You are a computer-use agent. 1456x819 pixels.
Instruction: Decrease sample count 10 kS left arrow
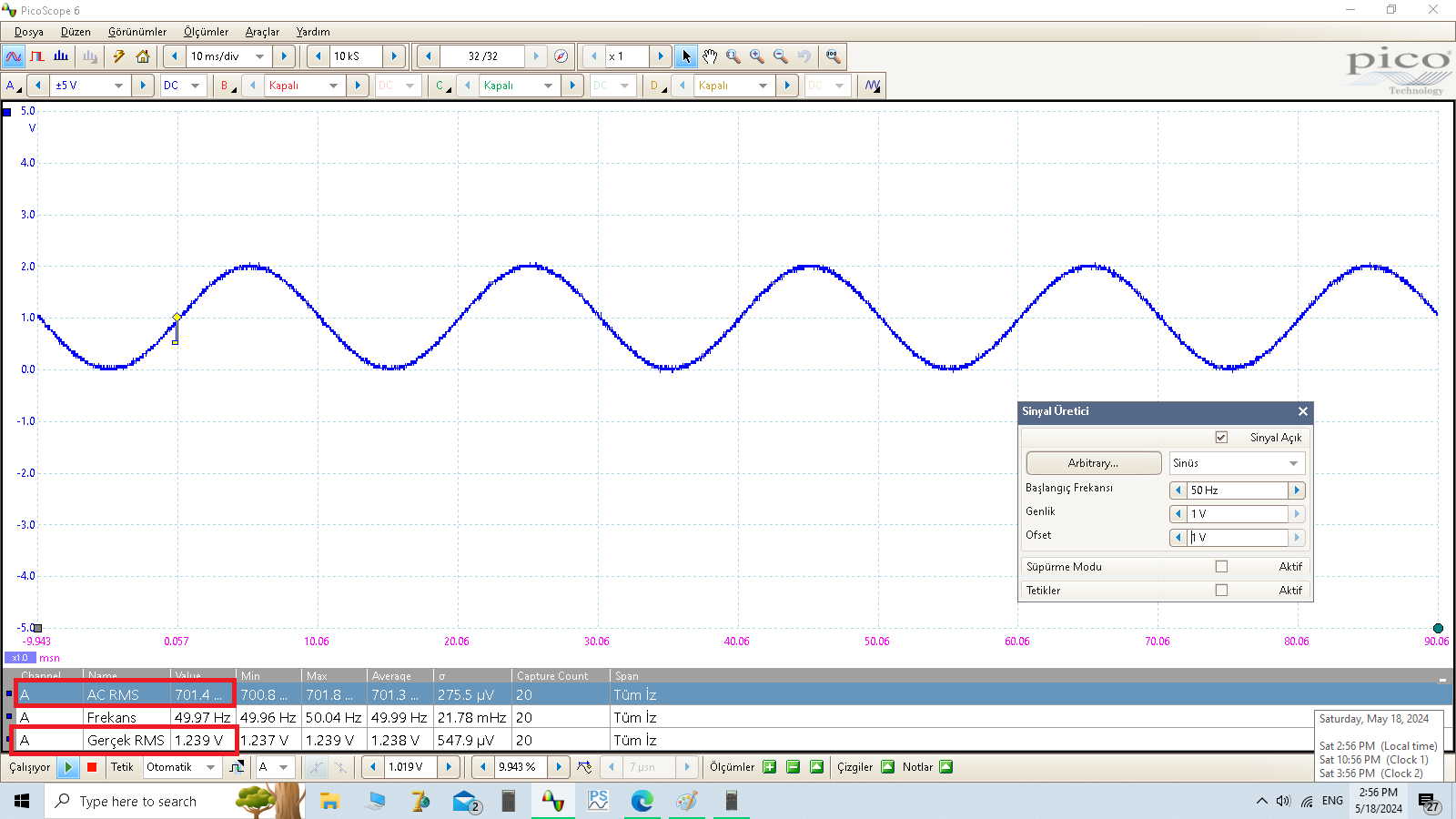pos(318,56)
